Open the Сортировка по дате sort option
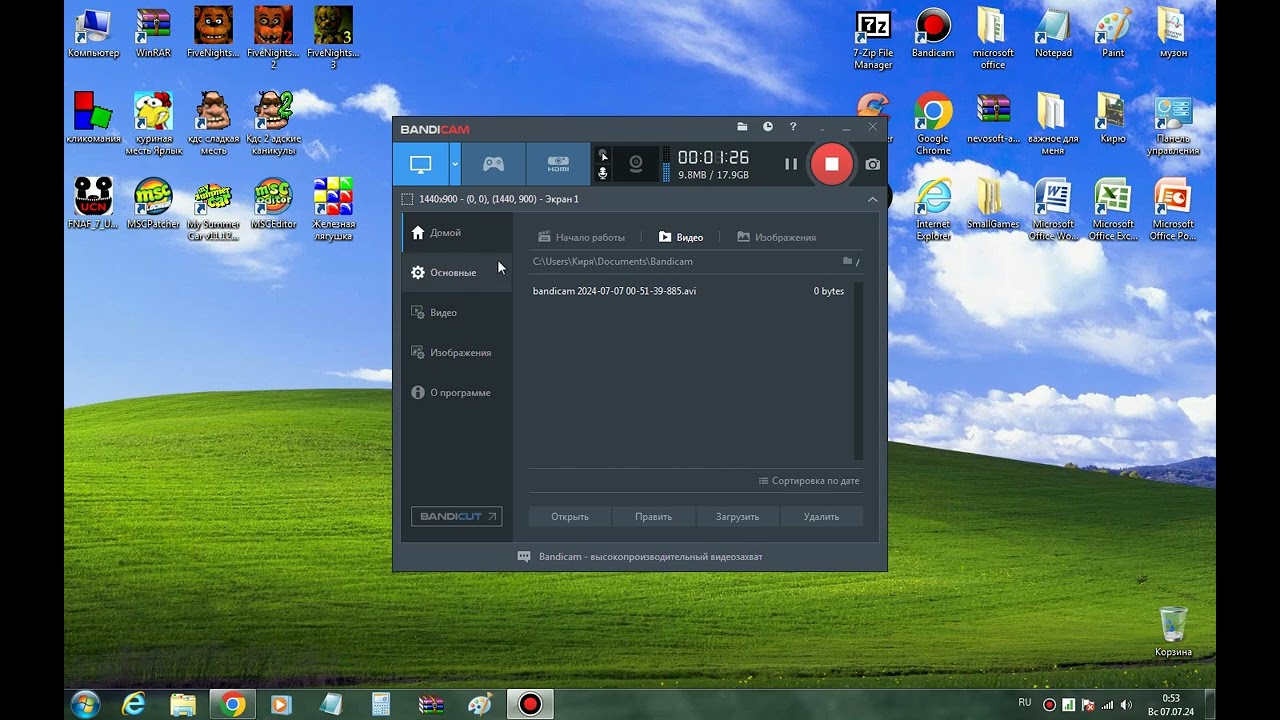The height and width of the screenshot is (720, 1280). pos(809,481)
